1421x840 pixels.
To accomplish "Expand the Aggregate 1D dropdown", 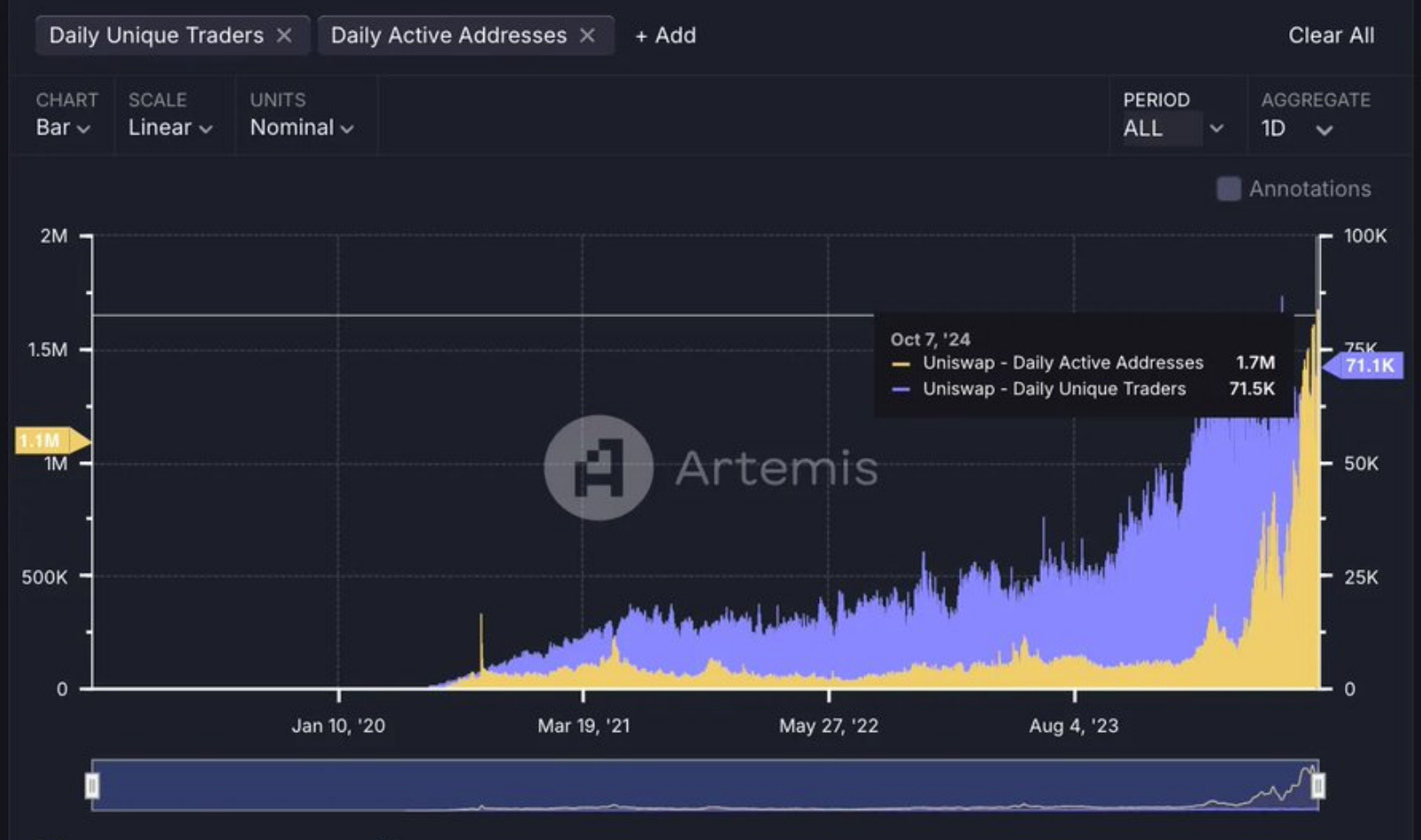I will coord(1297,129).
